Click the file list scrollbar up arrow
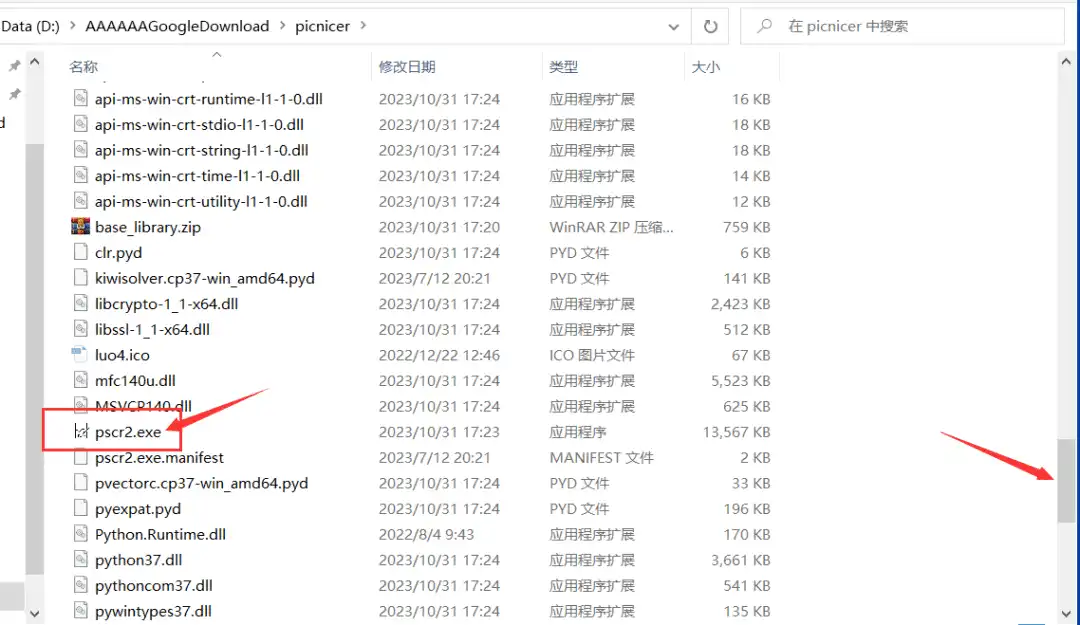Screen dimensions: 1080x625 (x=1066, y=62)
